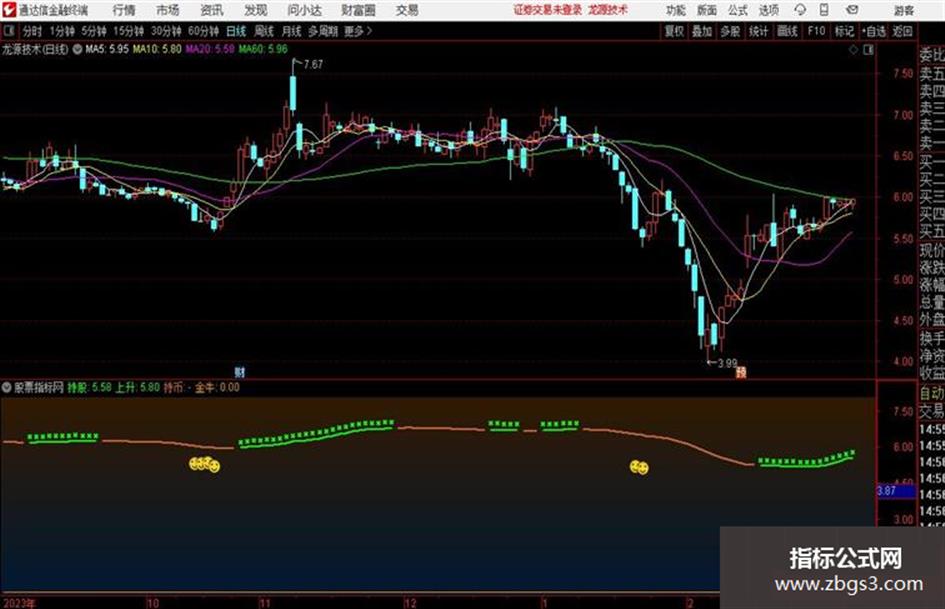Switch to 5分钟 period tab
The height and width of the screenshot is (609, 945).
click(94, 31)
